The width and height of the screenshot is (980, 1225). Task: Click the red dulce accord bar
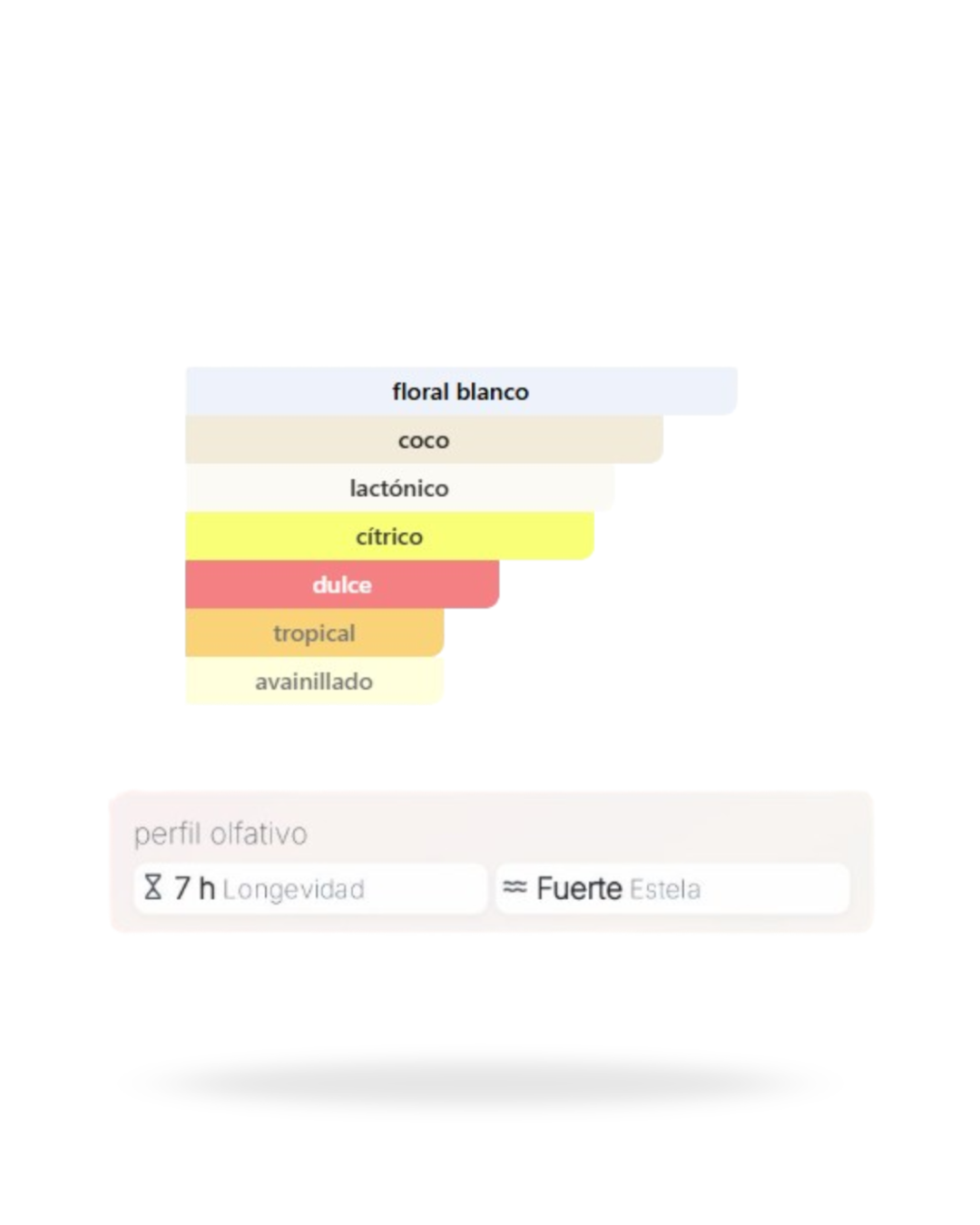click(x=342, y=584)
